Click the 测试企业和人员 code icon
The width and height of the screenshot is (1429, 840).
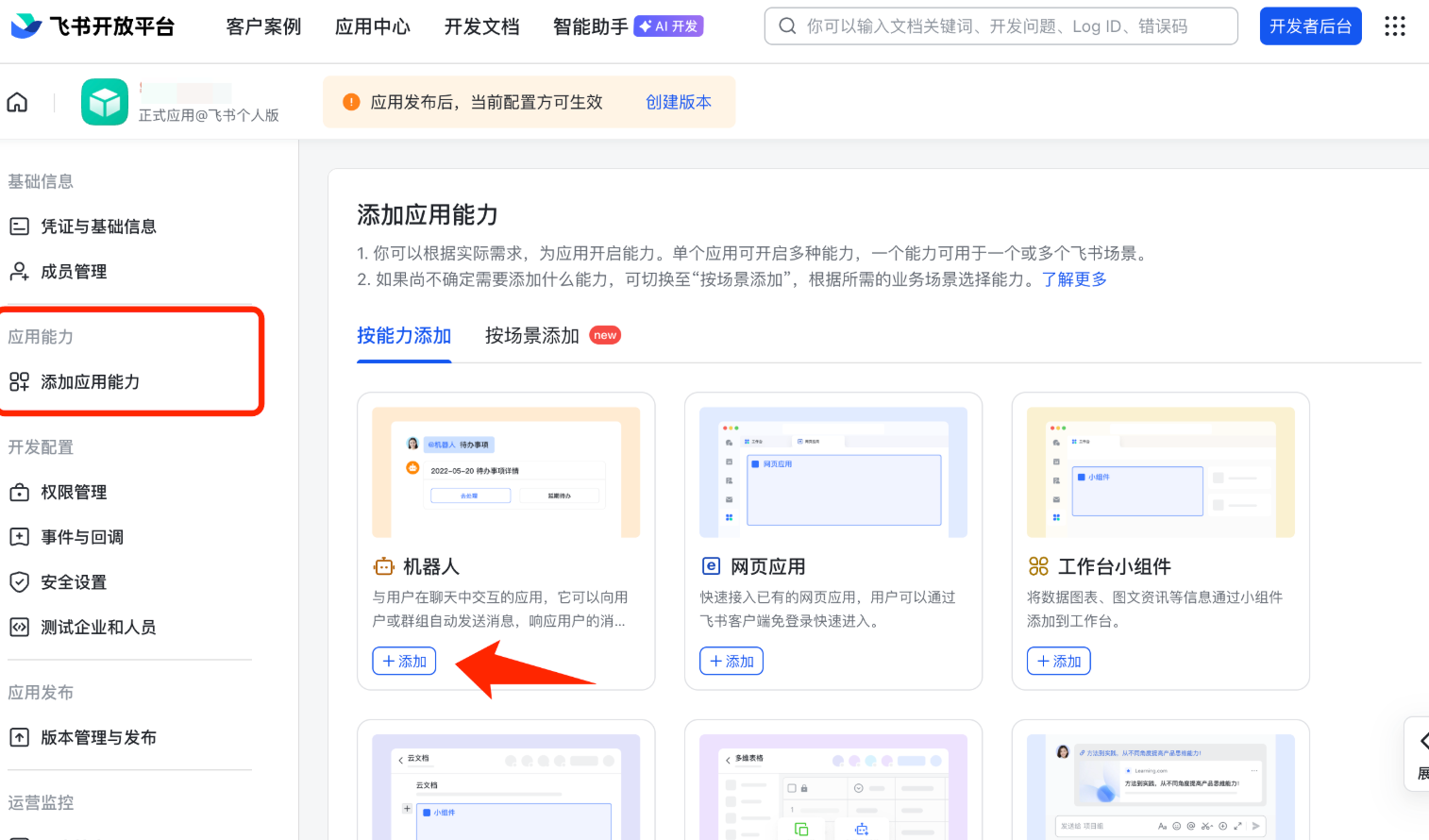[19, 627]
